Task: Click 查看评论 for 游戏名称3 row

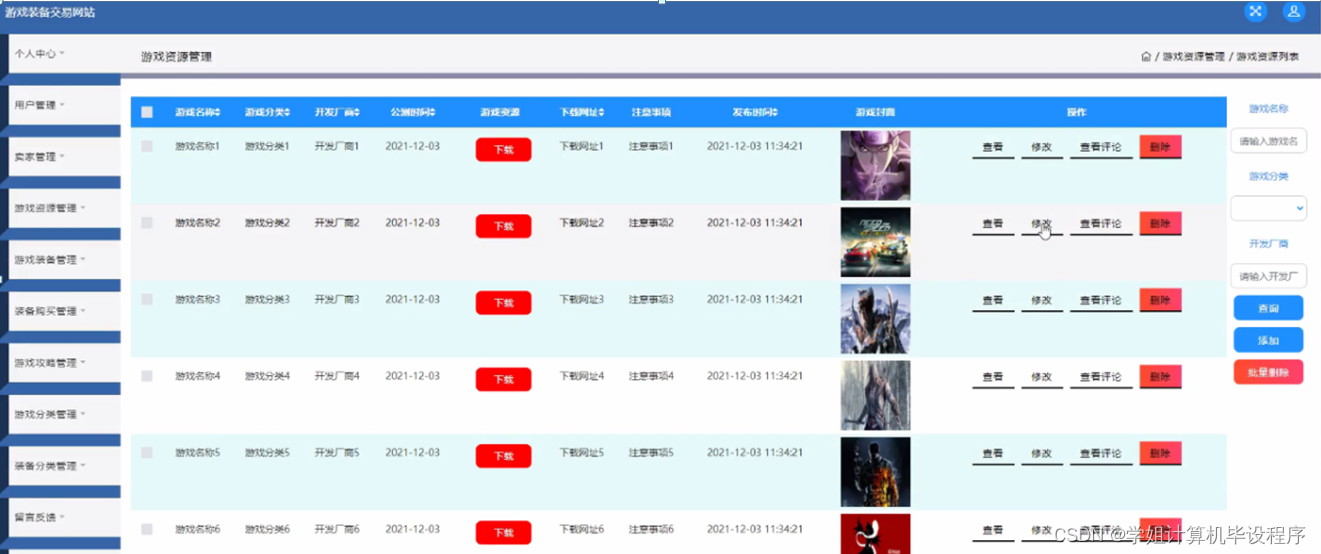Action: [1101, 301]
